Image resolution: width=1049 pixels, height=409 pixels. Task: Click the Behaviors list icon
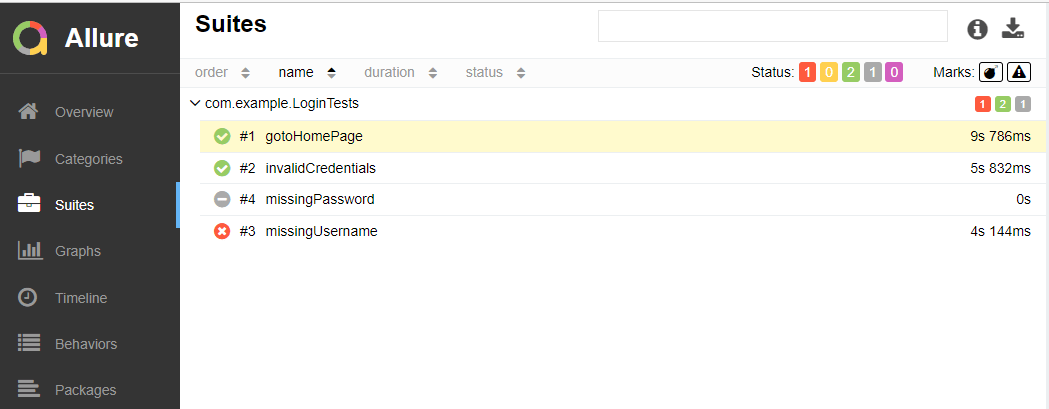pos(30,343)
